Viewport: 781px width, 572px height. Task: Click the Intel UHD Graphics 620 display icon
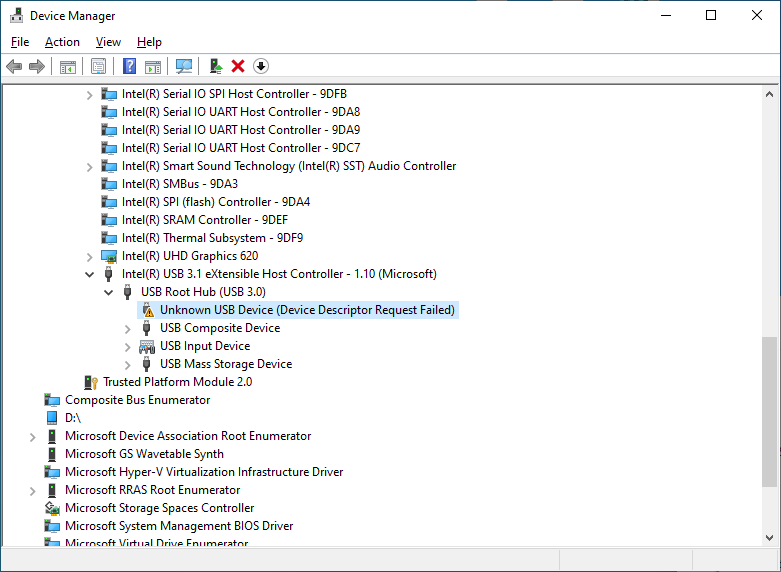coord(109,256)
